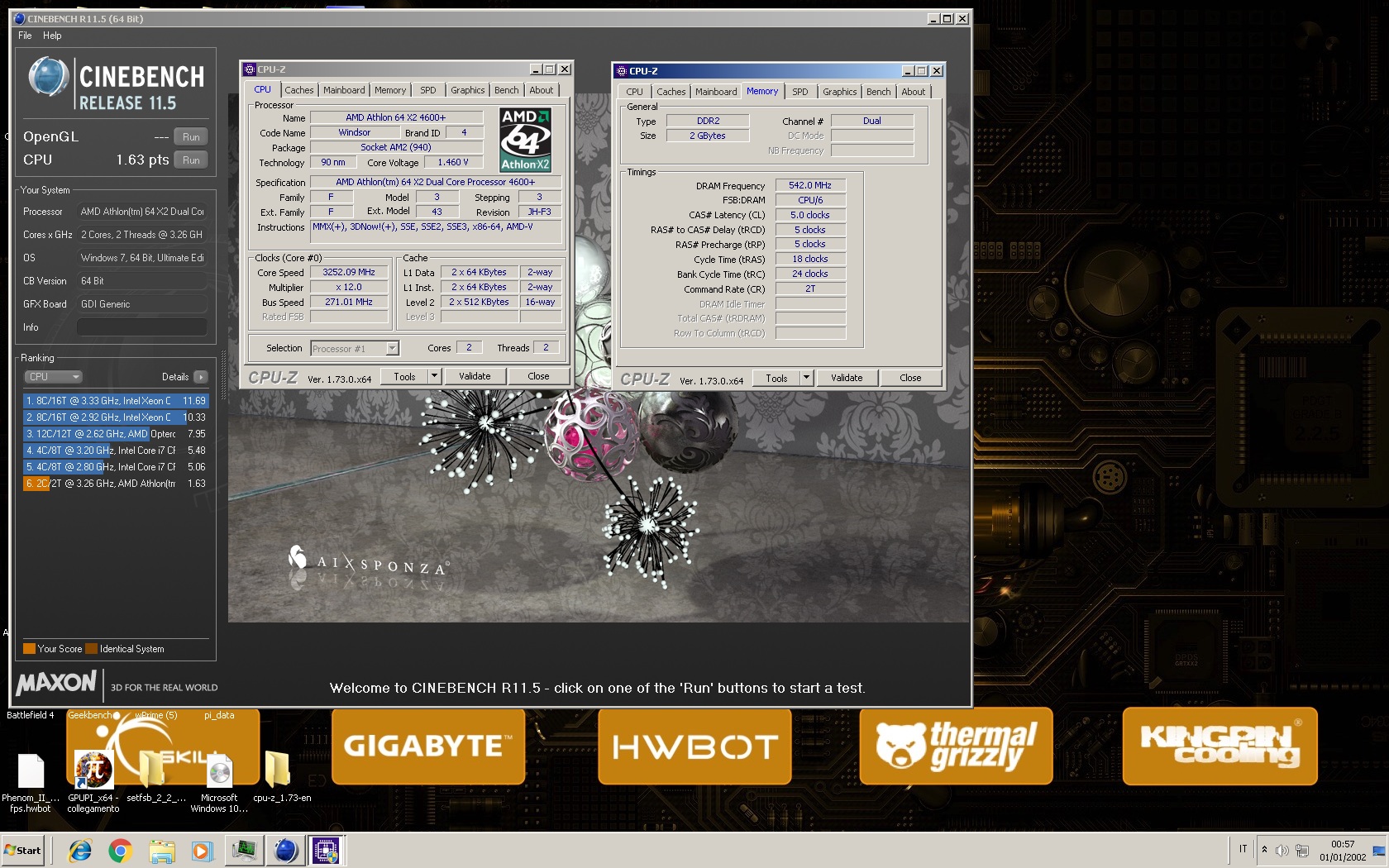
Task: Open Tools dropdown arrow in right CPU-Z
Action: pyautogui.click(x=806, y=378)
